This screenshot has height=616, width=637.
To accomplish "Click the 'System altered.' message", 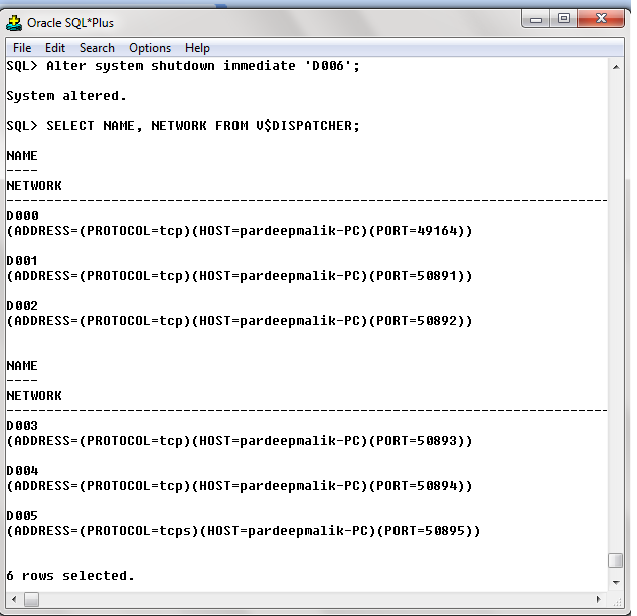I will pyautogui.click(x=67, y=96).
